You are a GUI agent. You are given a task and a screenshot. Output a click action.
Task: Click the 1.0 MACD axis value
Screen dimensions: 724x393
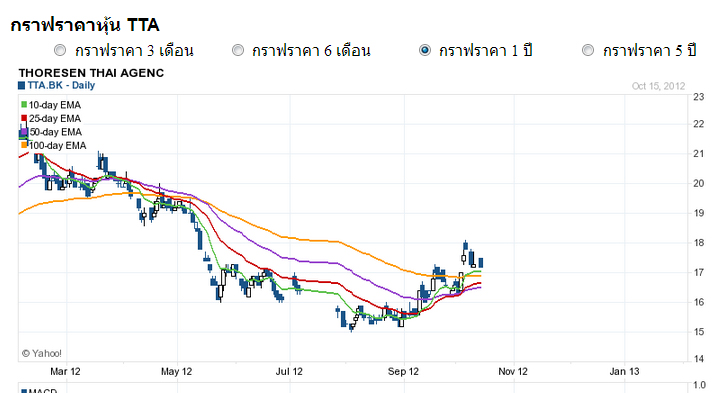pos(700,385)
